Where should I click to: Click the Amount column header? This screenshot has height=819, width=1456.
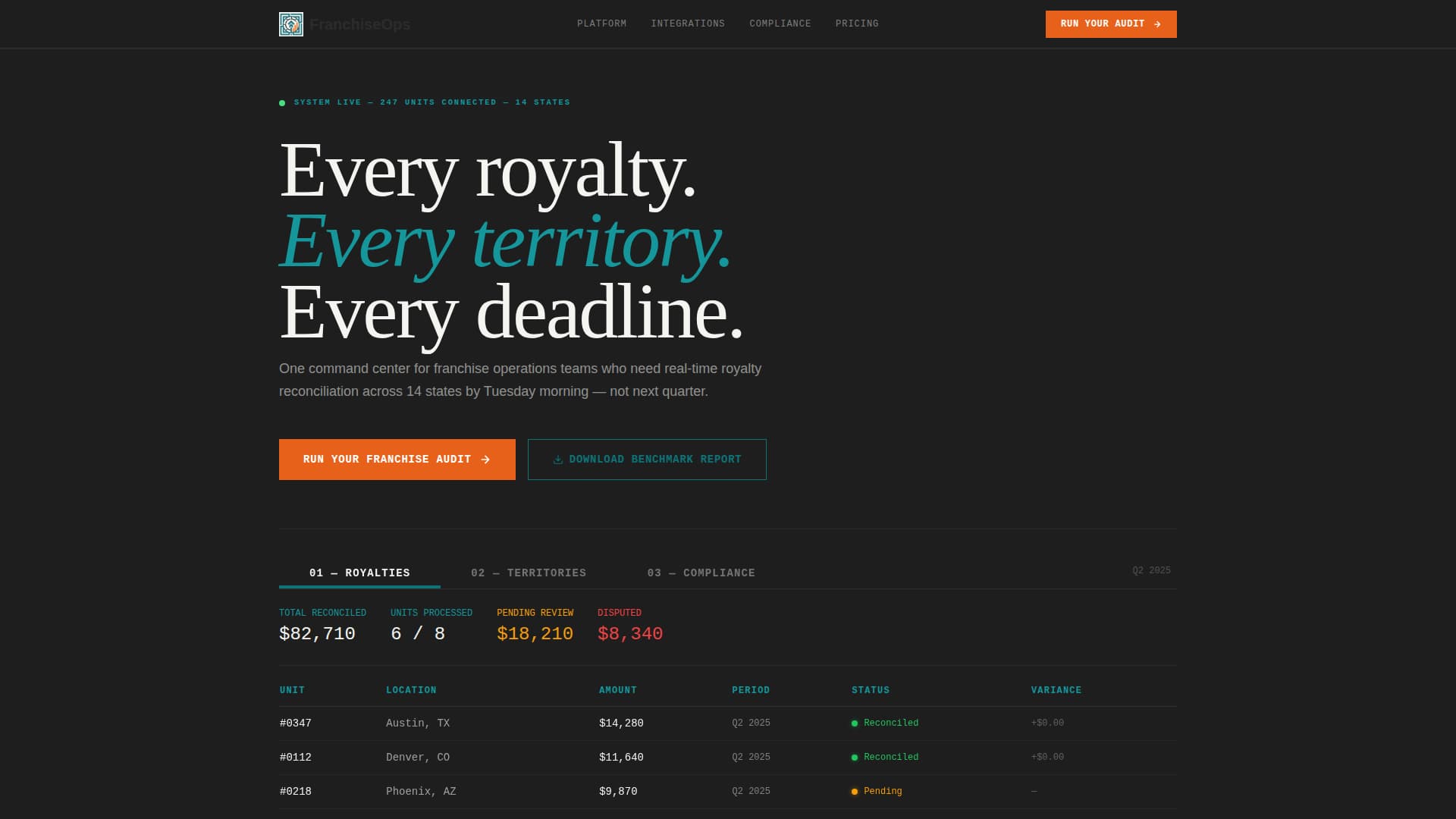point(618,690)
